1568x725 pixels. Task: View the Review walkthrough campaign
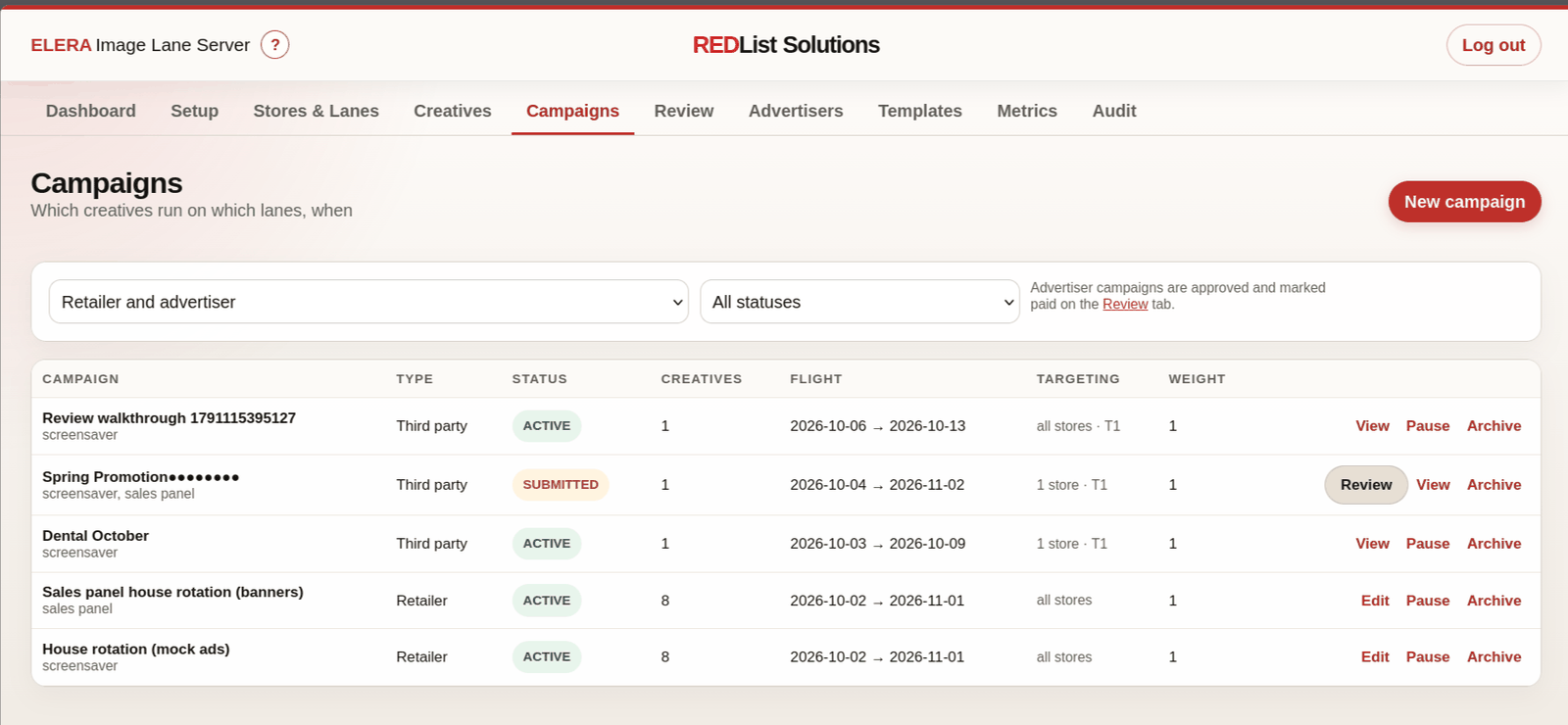click(1372, 426)
